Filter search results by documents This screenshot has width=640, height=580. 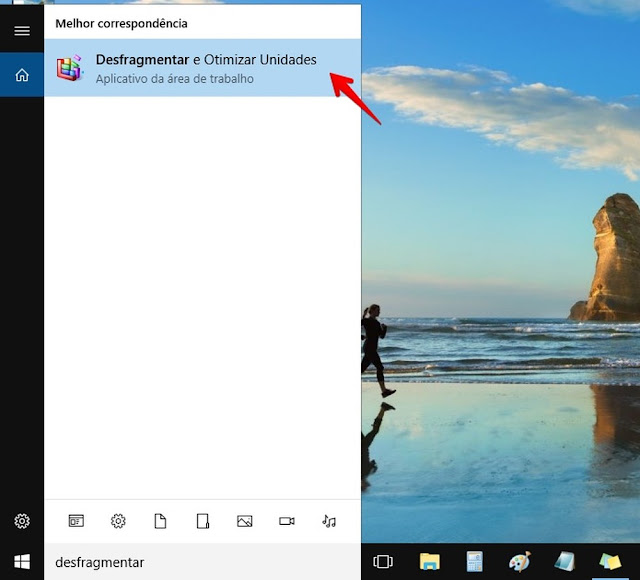[160, 521]
